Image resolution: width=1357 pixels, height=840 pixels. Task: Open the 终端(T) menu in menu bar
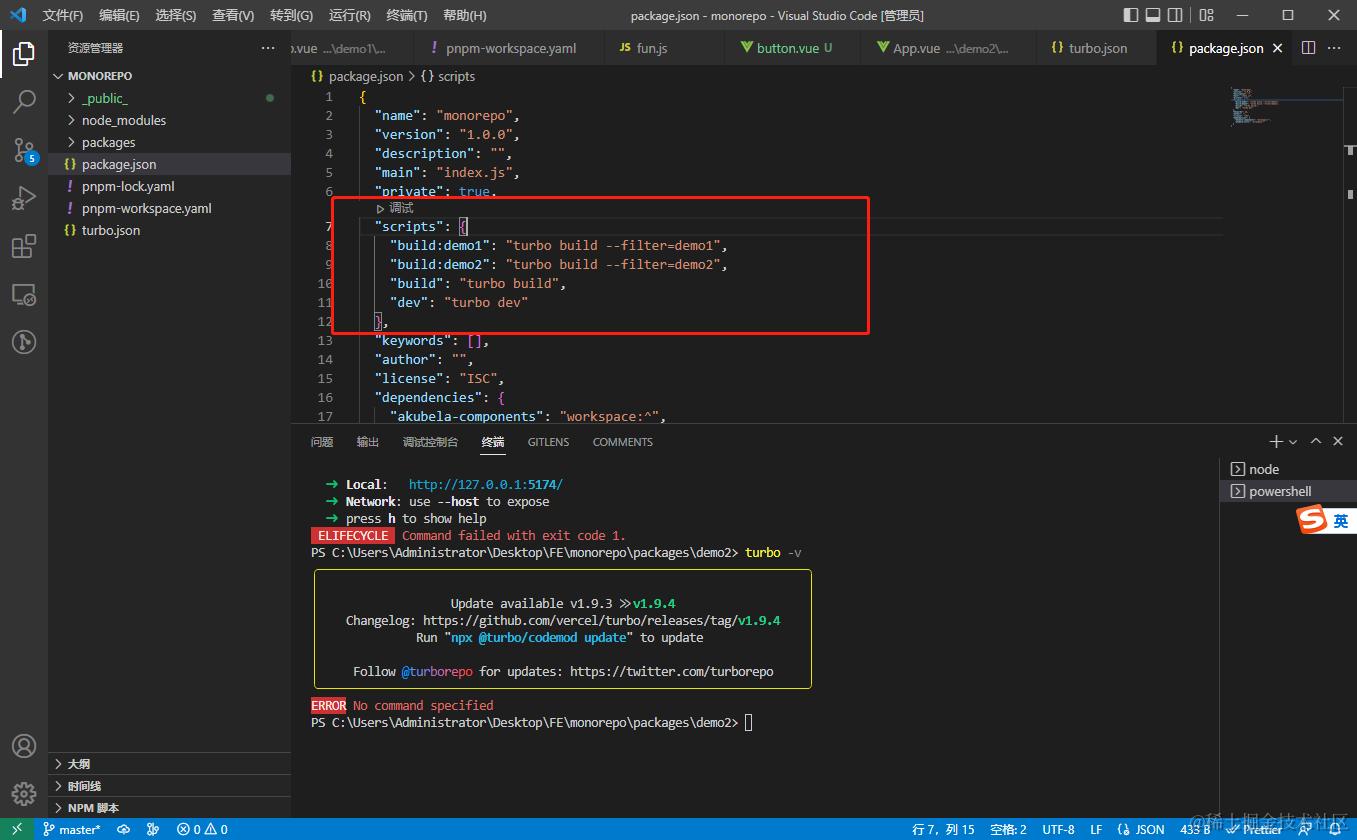pos(406,15)
